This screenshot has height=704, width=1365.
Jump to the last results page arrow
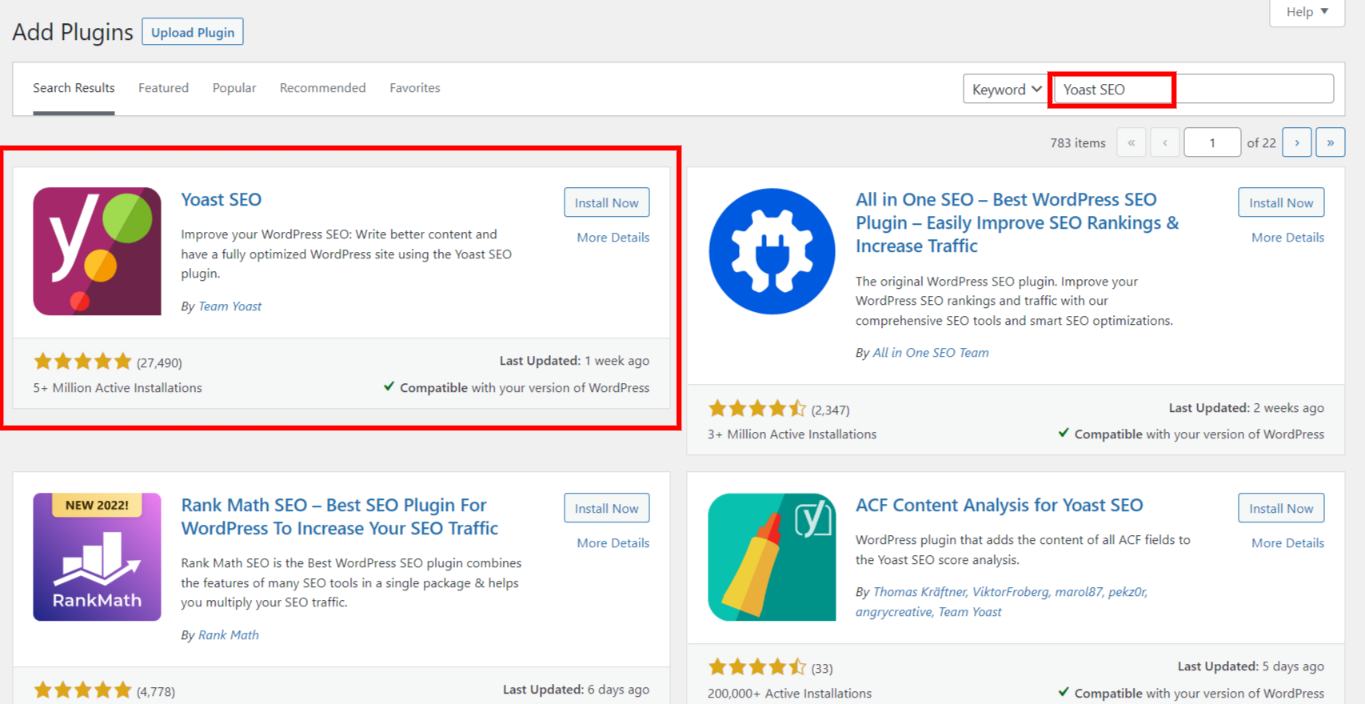click(x=1330, y=142)
